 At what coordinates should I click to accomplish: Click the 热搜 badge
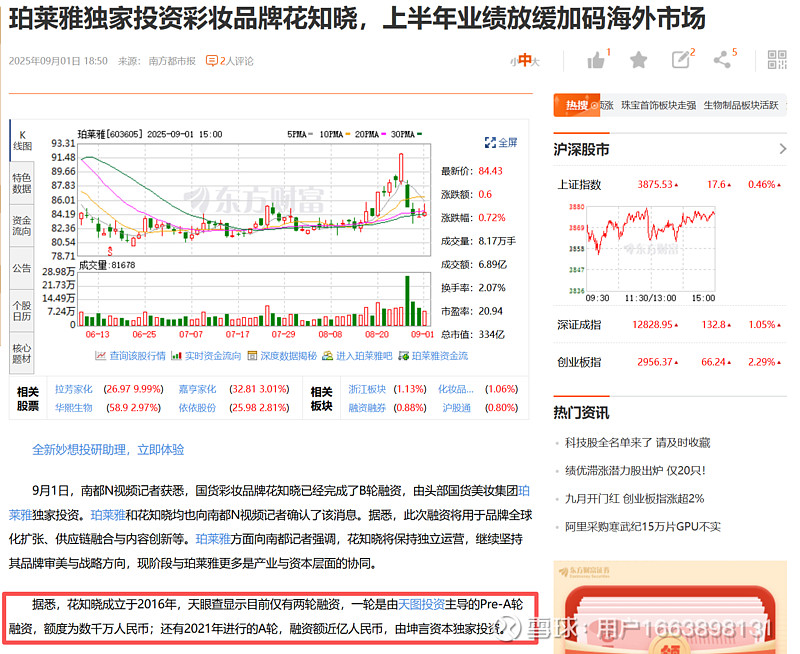577,105
